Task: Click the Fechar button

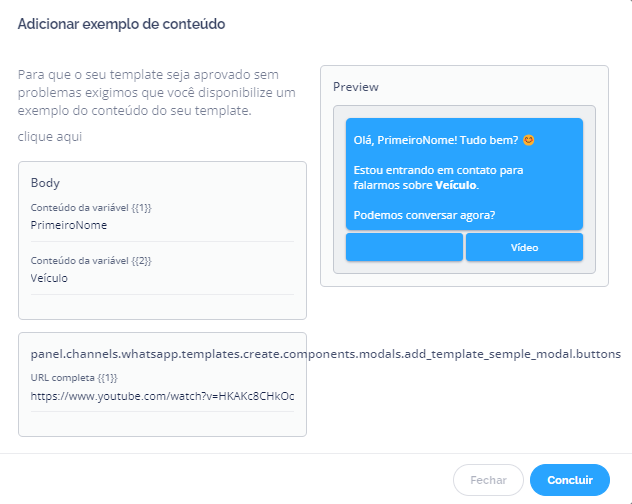Action: (x=488, y=480)
